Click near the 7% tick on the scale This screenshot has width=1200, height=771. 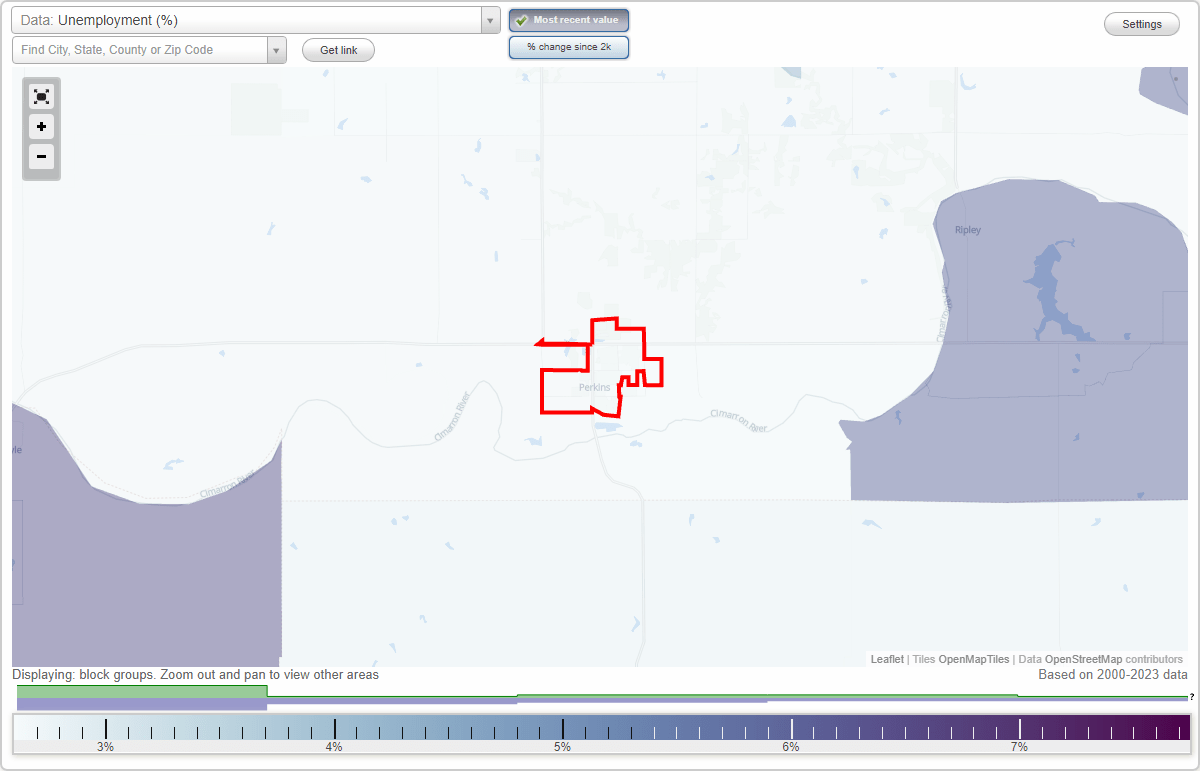pyautogui.click(x=1019, y=727)
